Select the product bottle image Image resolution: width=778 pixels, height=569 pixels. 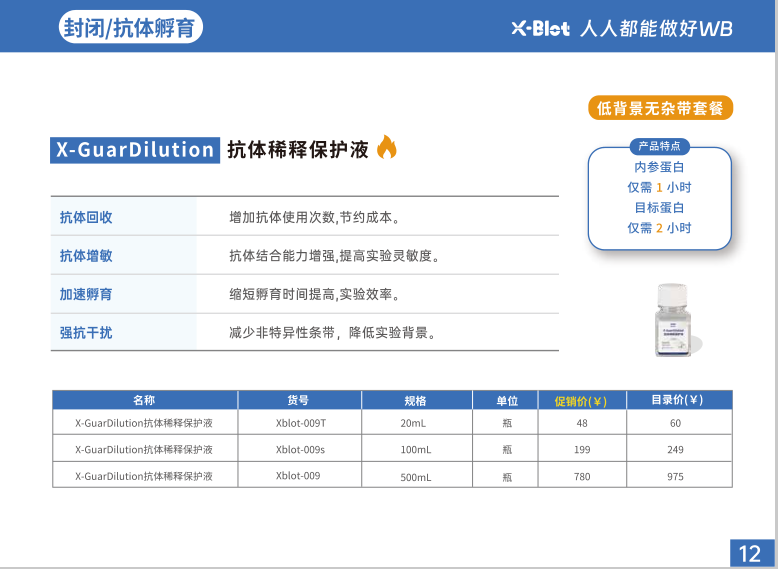tap(674, 320)
